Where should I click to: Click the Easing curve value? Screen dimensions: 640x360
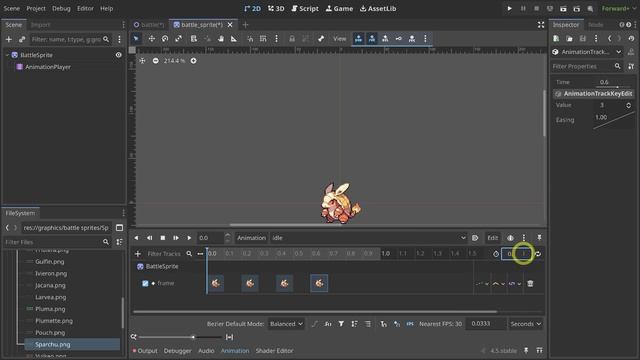coord(613,120)
